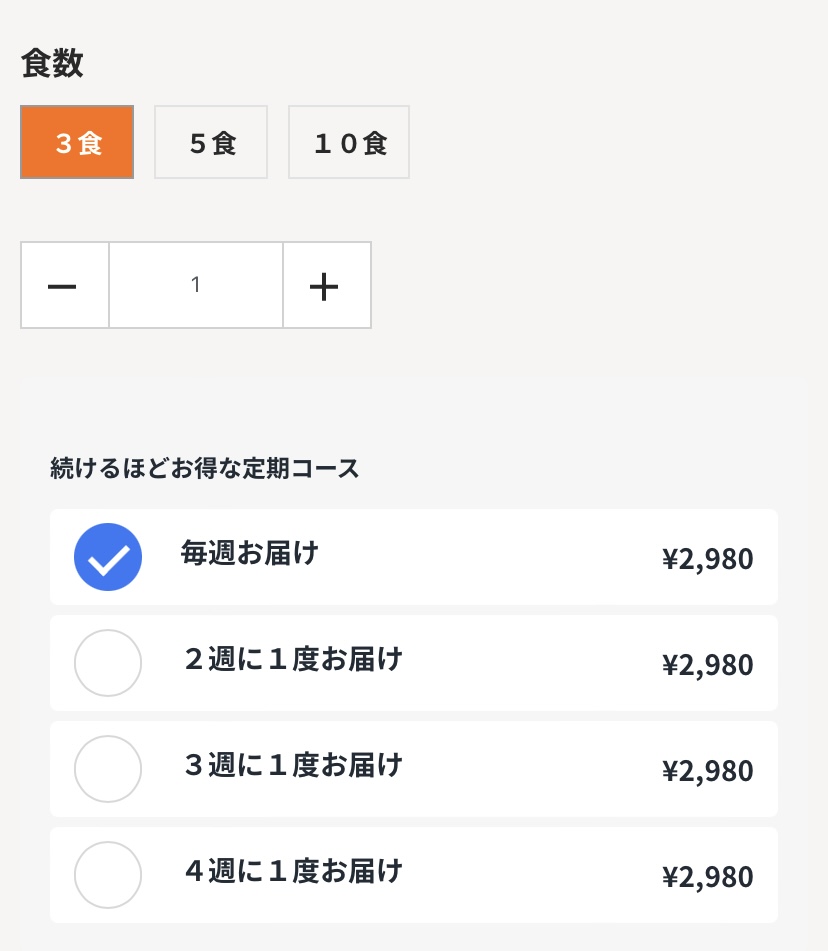This screenshot has height=951, width=828.
Task: Click the 4週に1度お届け label text
Action: pyautogui.click(x=294, y=871)
